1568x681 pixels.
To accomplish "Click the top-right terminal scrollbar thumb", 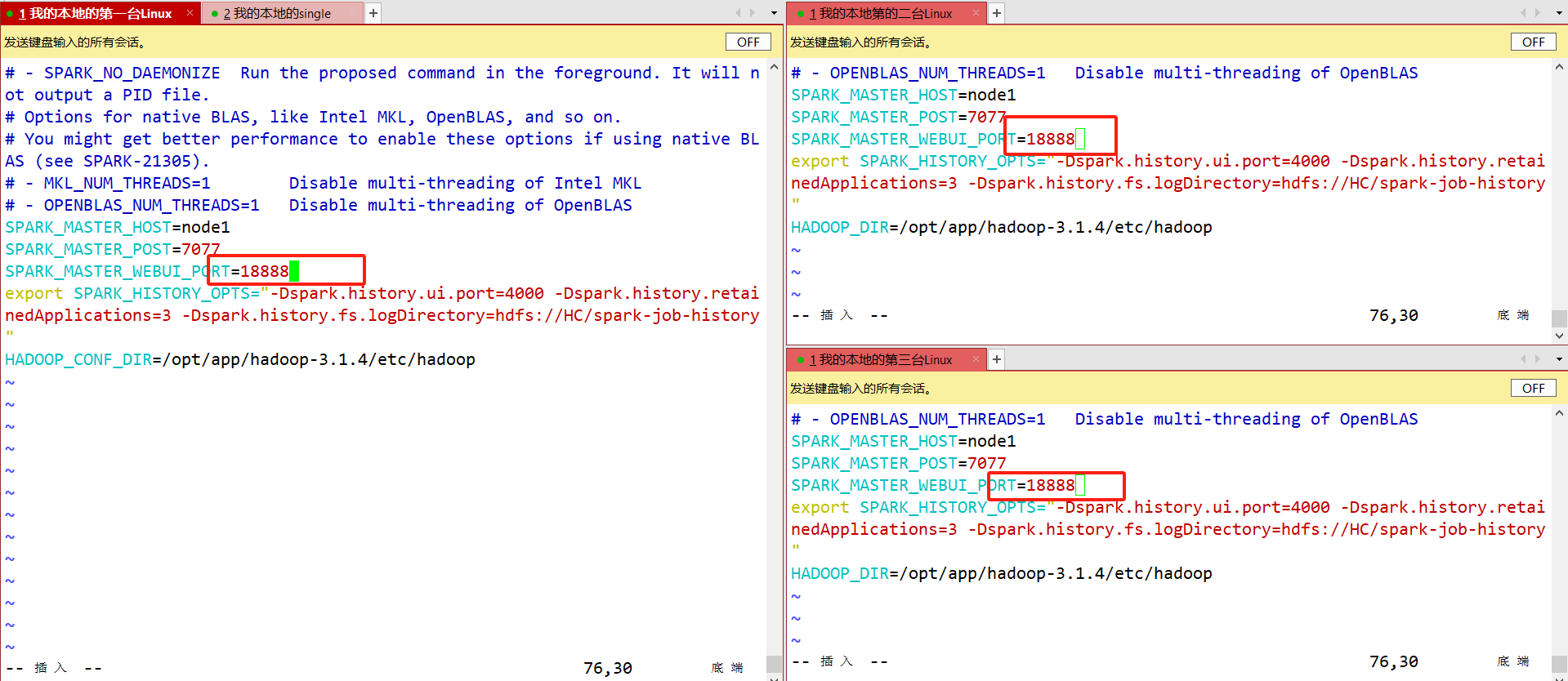I will coord(1560,318).
